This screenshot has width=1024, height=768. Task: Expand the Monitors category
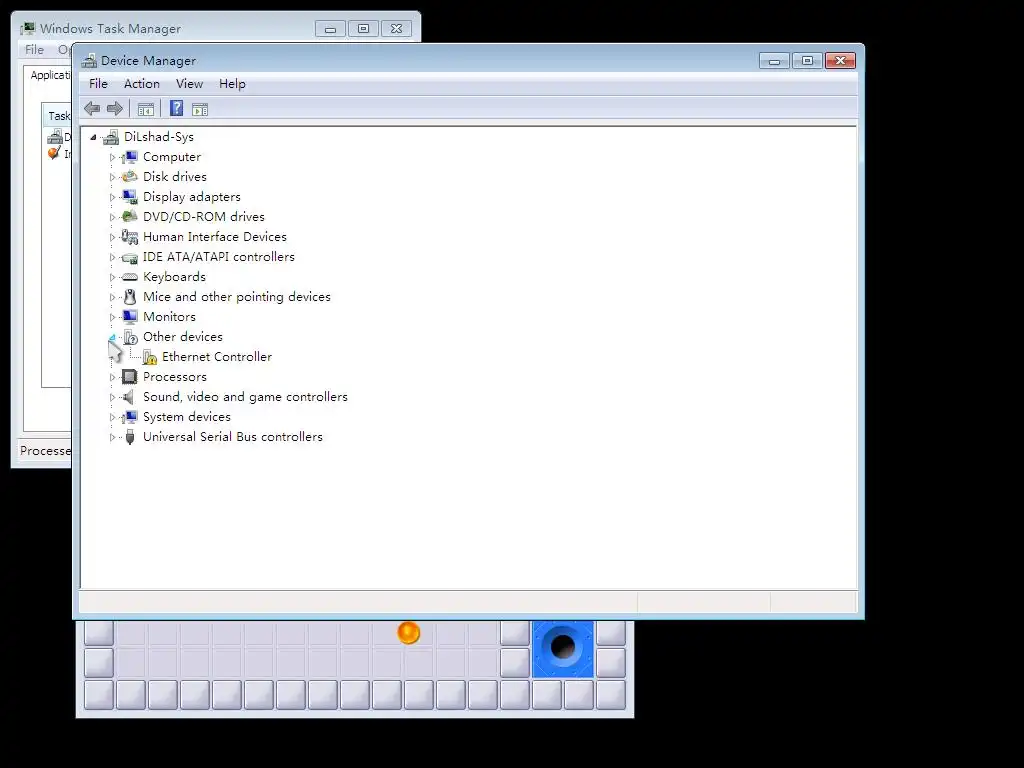coord(112,317)
